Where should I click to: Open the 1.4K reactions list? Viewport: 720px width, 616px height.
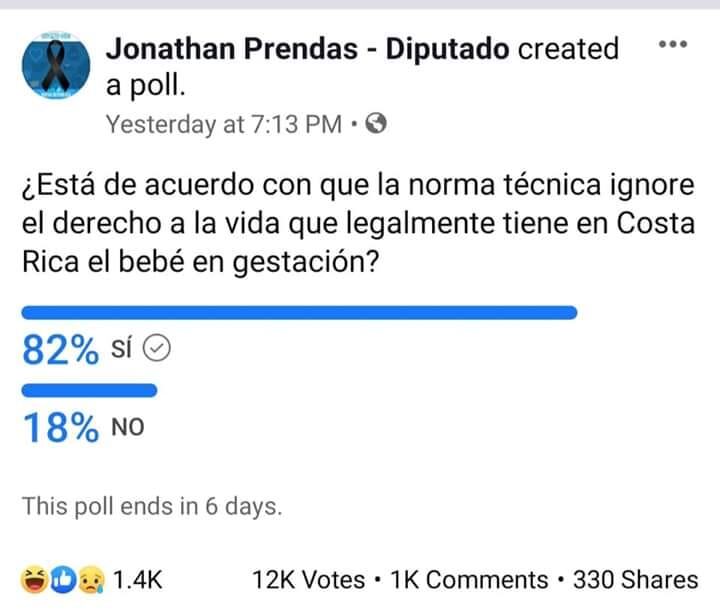click(x=137, y=580)
